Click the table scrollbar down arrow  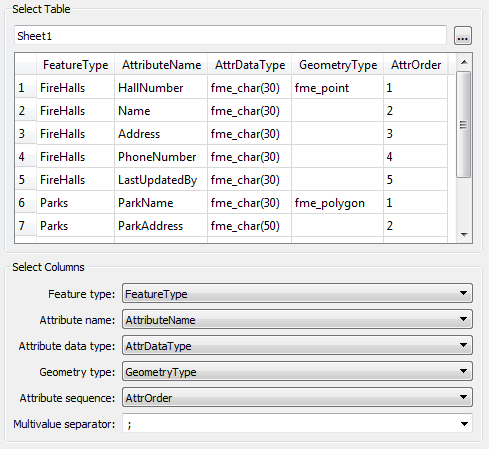[x=464, y=235]
